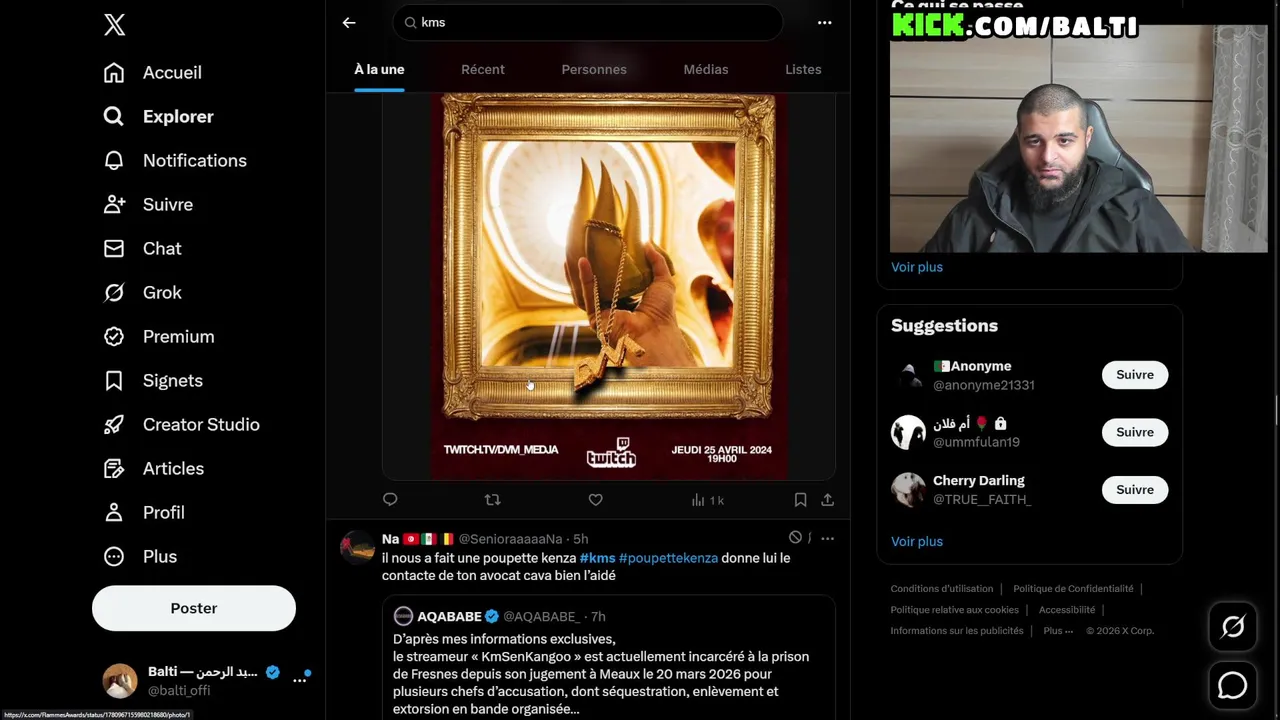Open search options three-dot menu
1280x720 pixels.
pos(825,22)
